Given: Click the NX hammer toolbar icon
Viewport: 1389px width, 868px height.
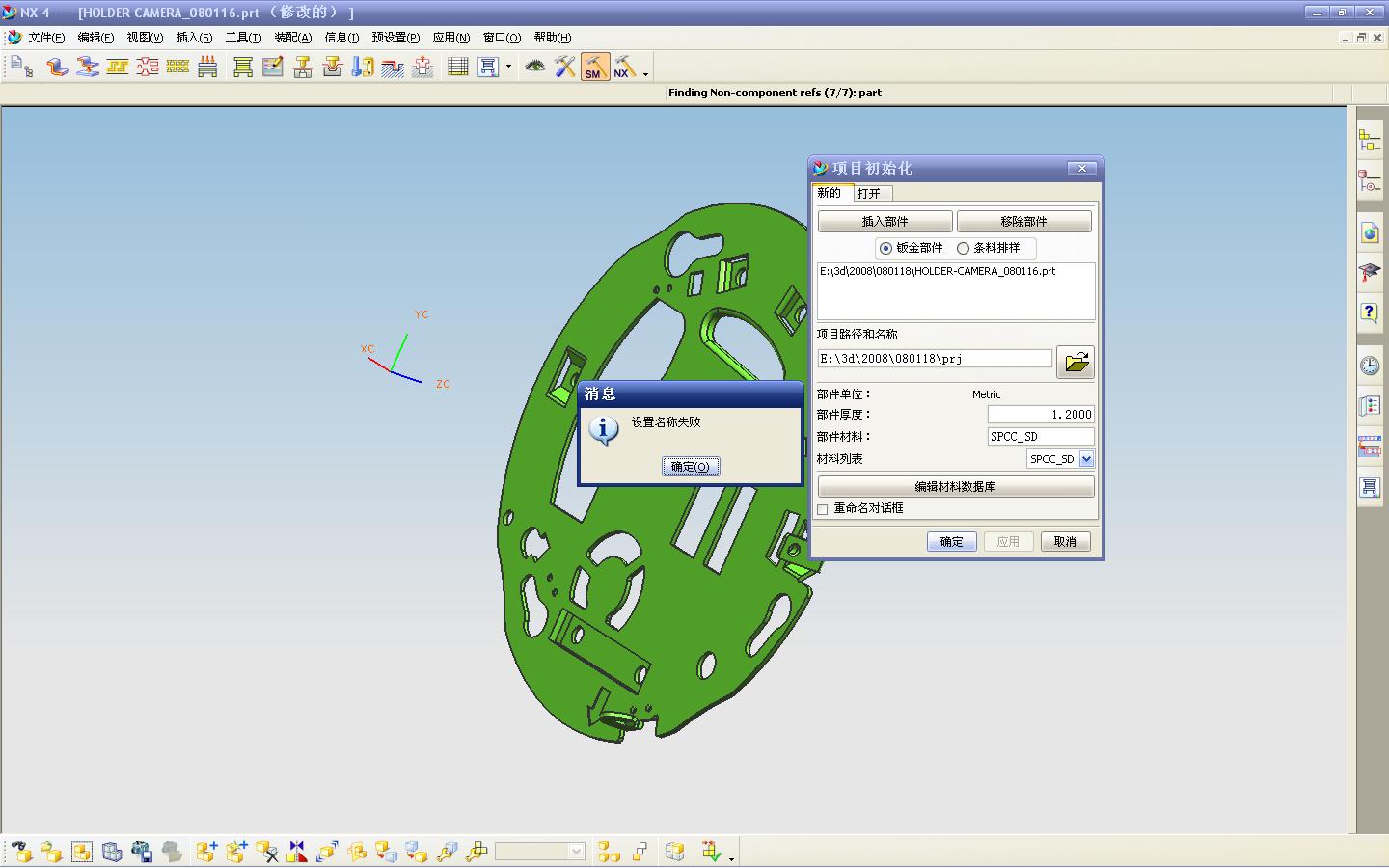Looking at the screenshot, I should 625,67.
